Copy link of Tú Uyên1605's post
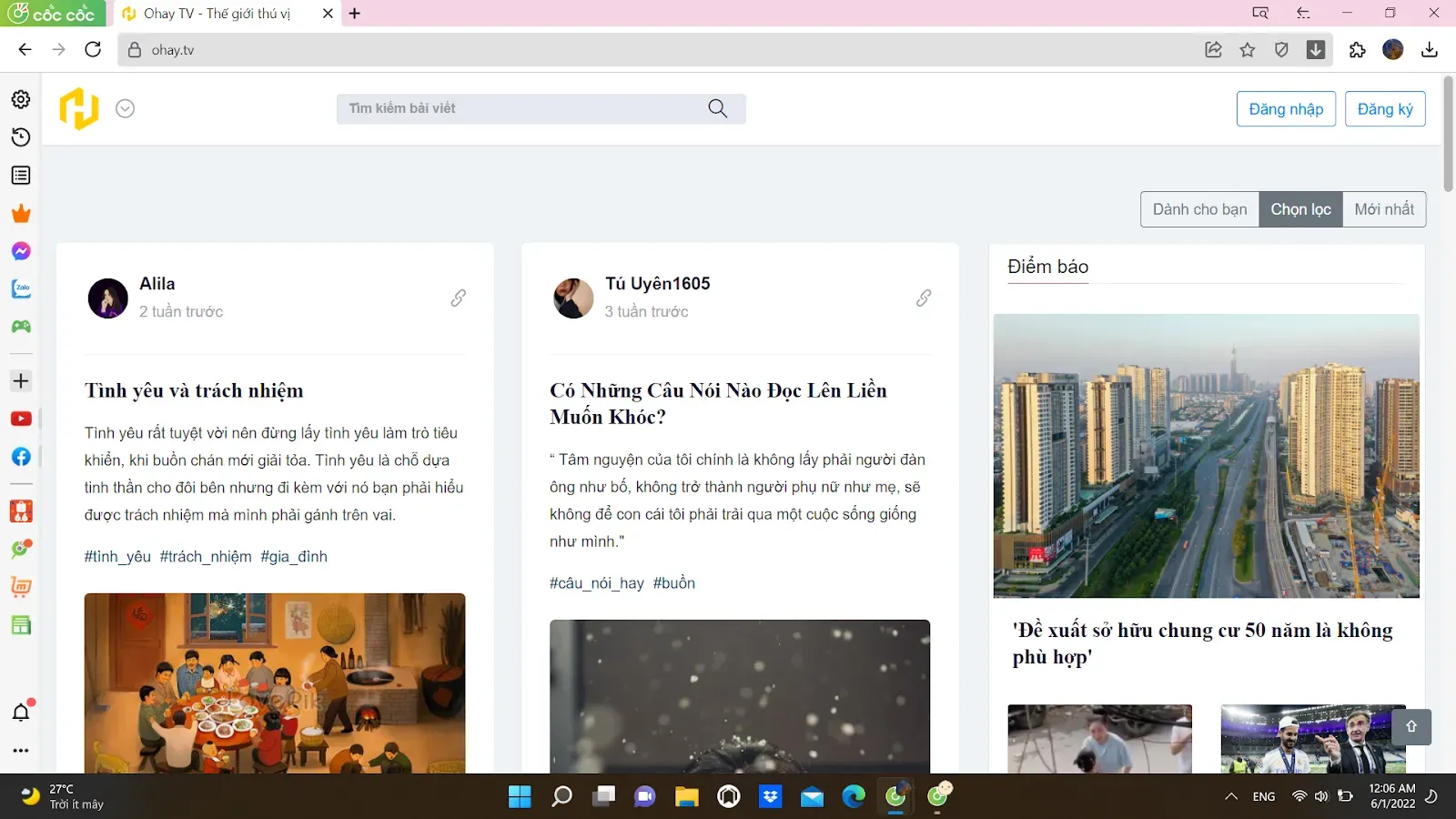Image resolution: width=1456 pixels, height=819 pixels. (x=923, y=298)
